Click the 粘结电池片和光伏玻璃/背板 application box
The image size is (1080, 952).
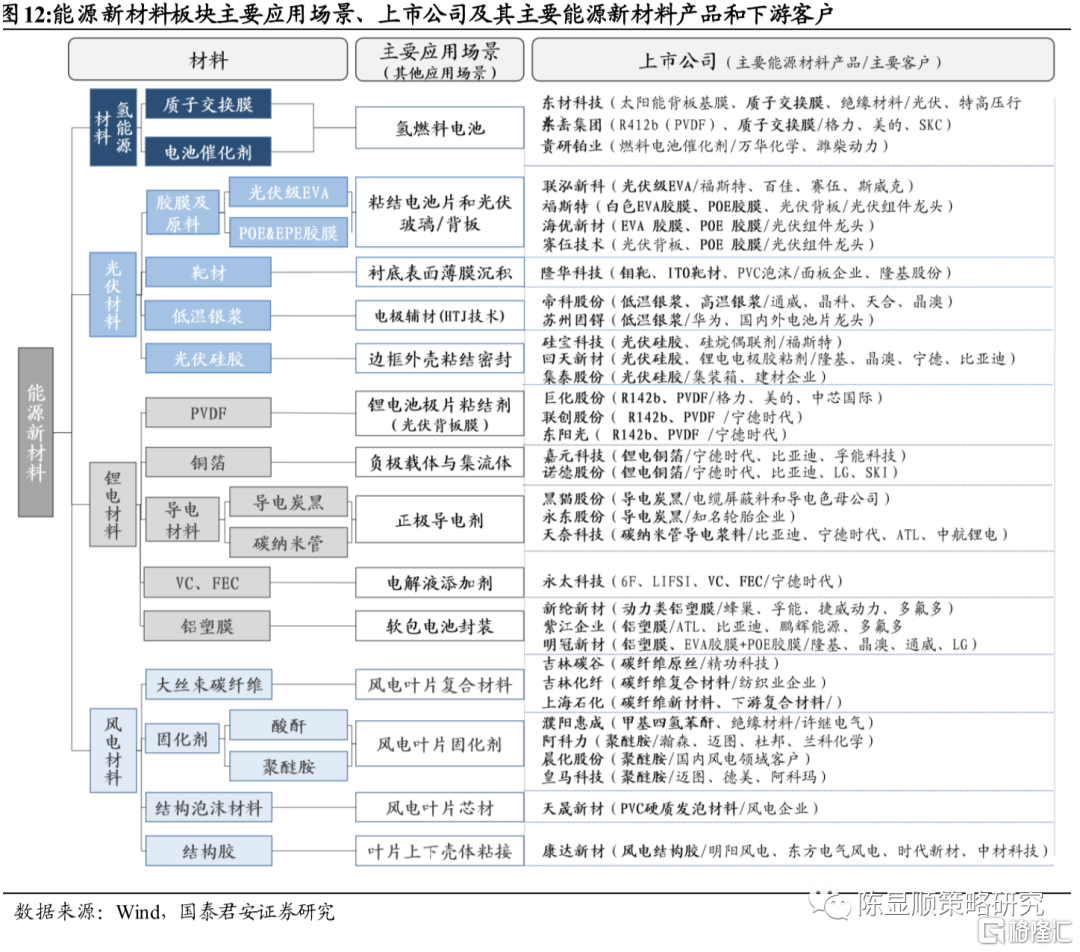[439, 212]
